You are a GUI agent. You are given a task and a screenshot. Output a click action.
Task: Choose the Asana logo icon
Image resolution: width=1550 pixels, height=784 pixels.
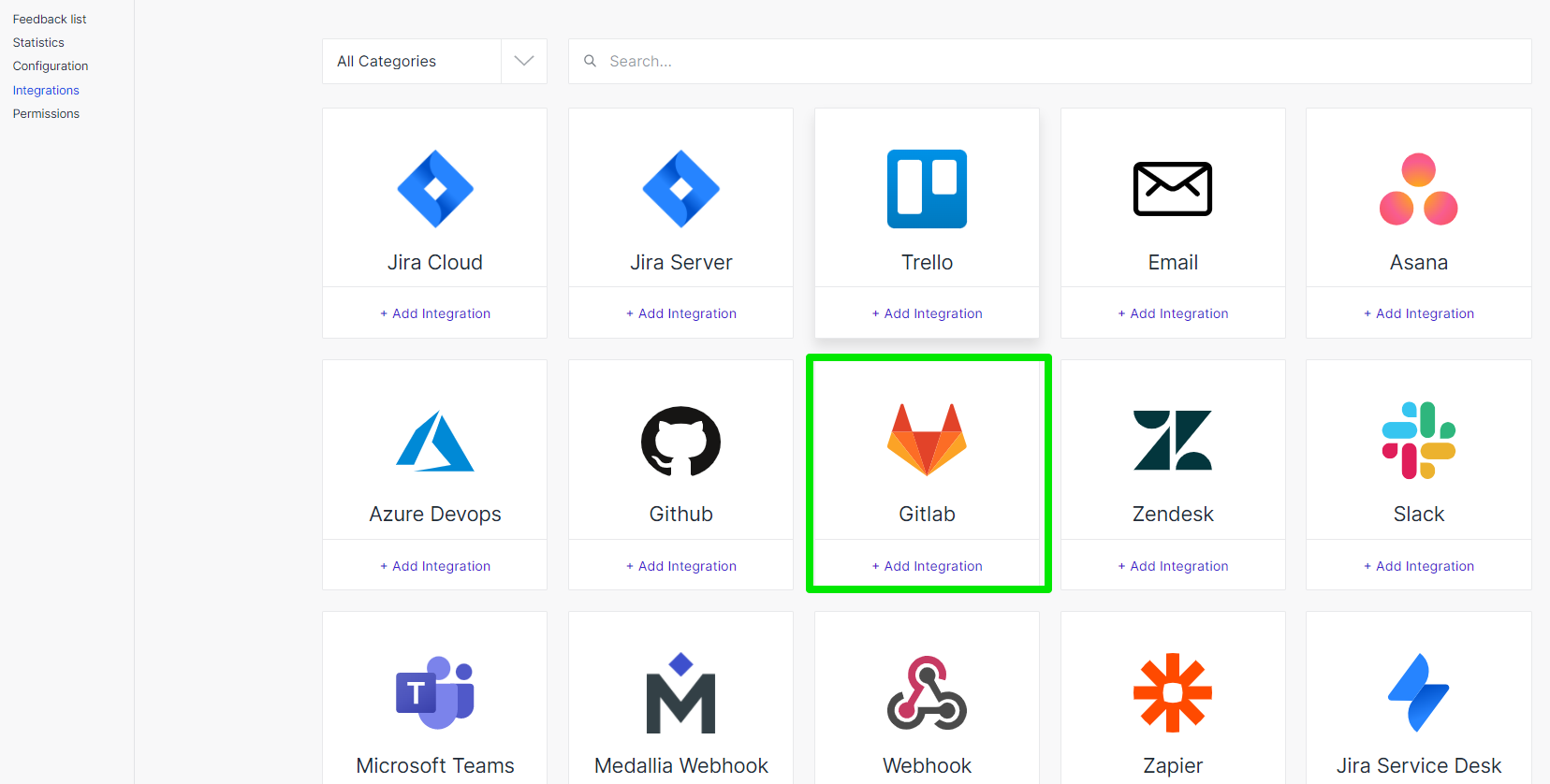click(1419, 189)
